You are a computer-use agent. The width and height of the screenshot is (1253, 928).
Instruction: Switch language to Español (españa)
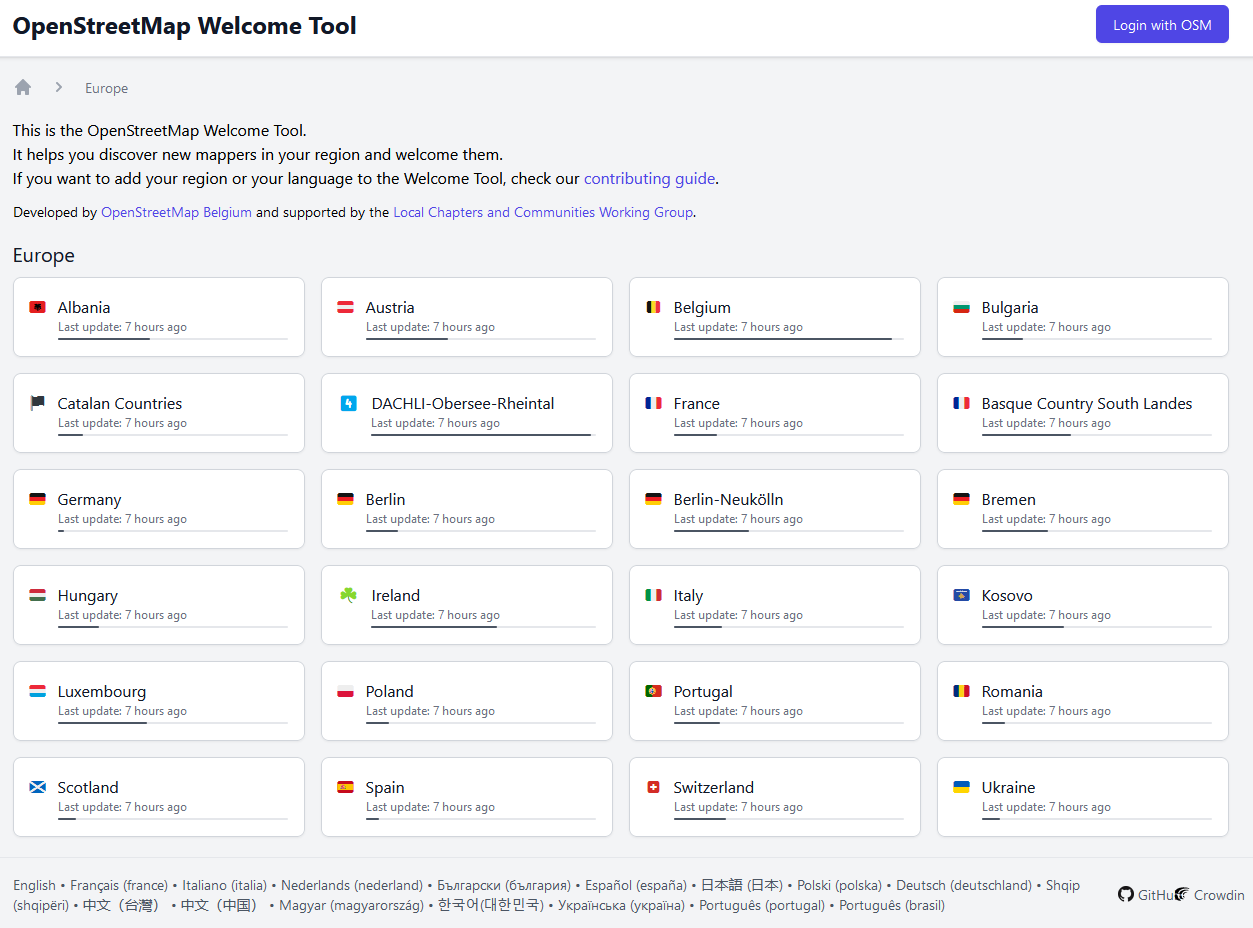(x=635, y=885)
